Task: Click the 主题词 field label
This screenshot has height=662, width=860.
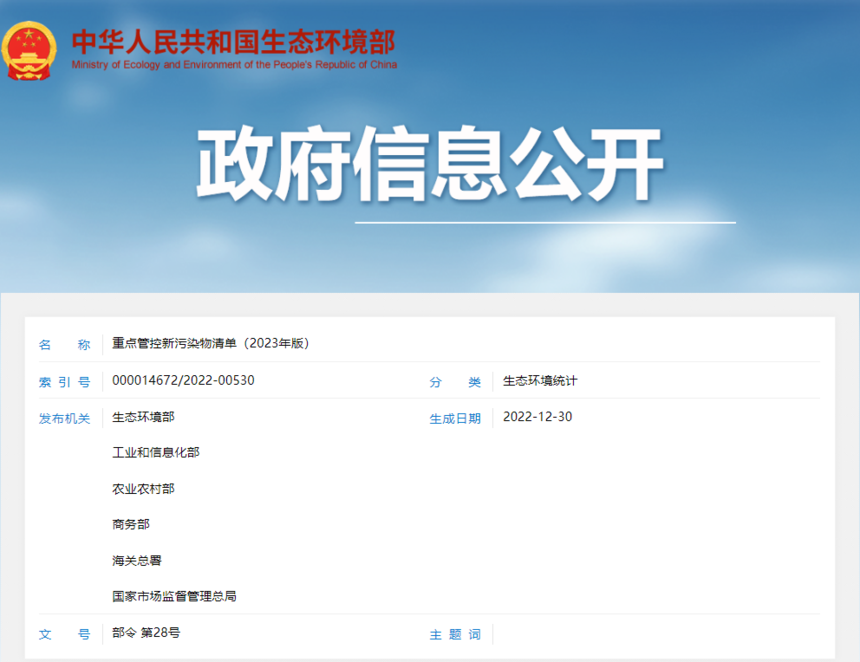Action: pyautogui.click(x=455, y=634)
